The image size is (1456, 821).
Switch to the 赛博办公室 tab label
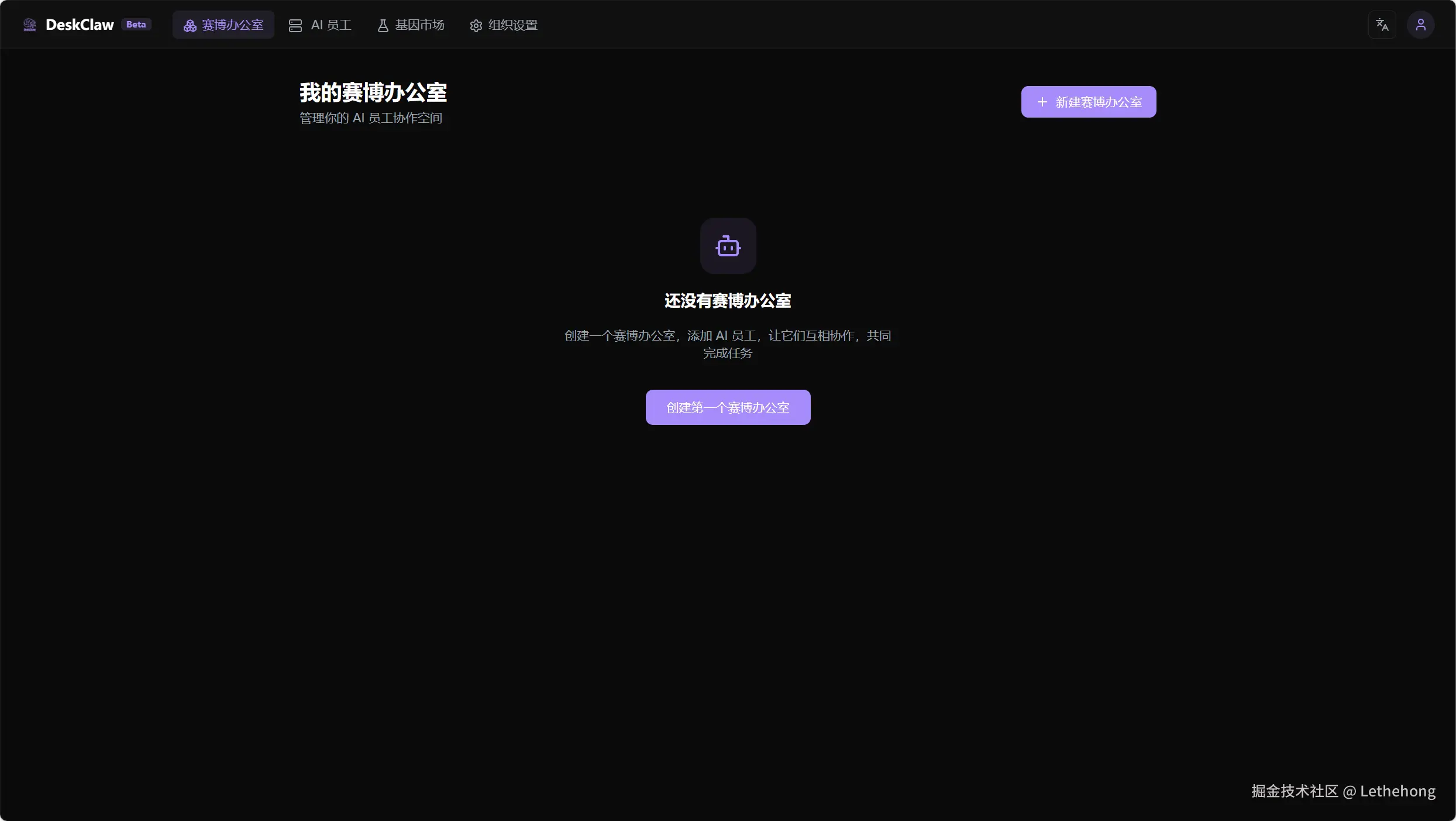point(233,25)
